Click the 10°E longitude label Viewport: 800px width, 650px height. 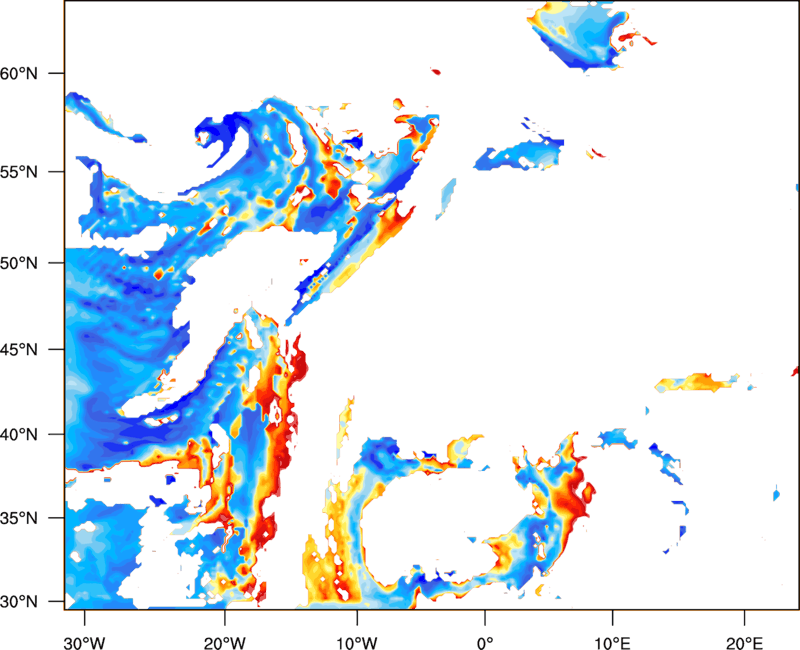pyautogui.click(x=612, y=643)
